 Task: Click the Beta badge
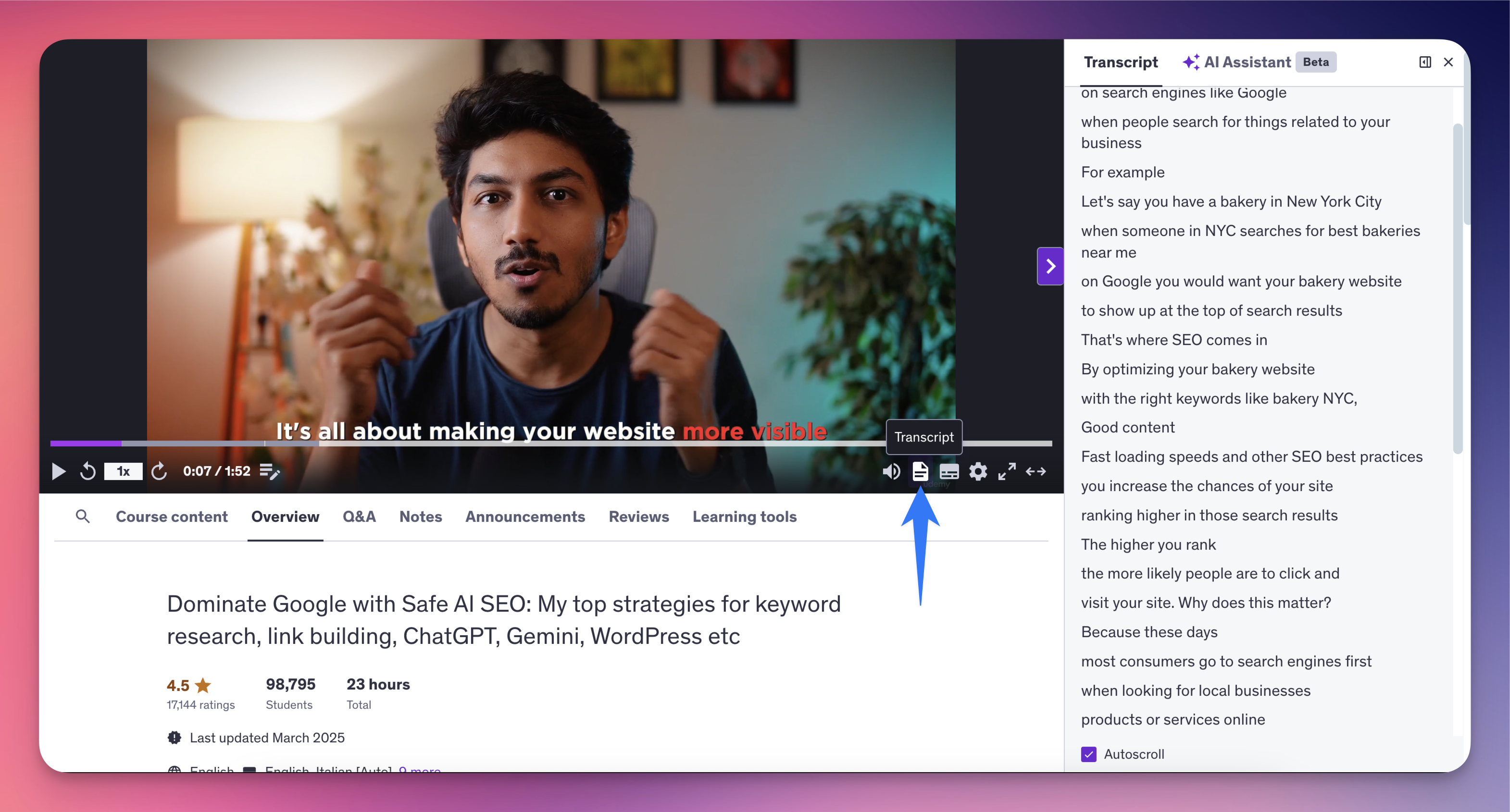point(1315,62)
